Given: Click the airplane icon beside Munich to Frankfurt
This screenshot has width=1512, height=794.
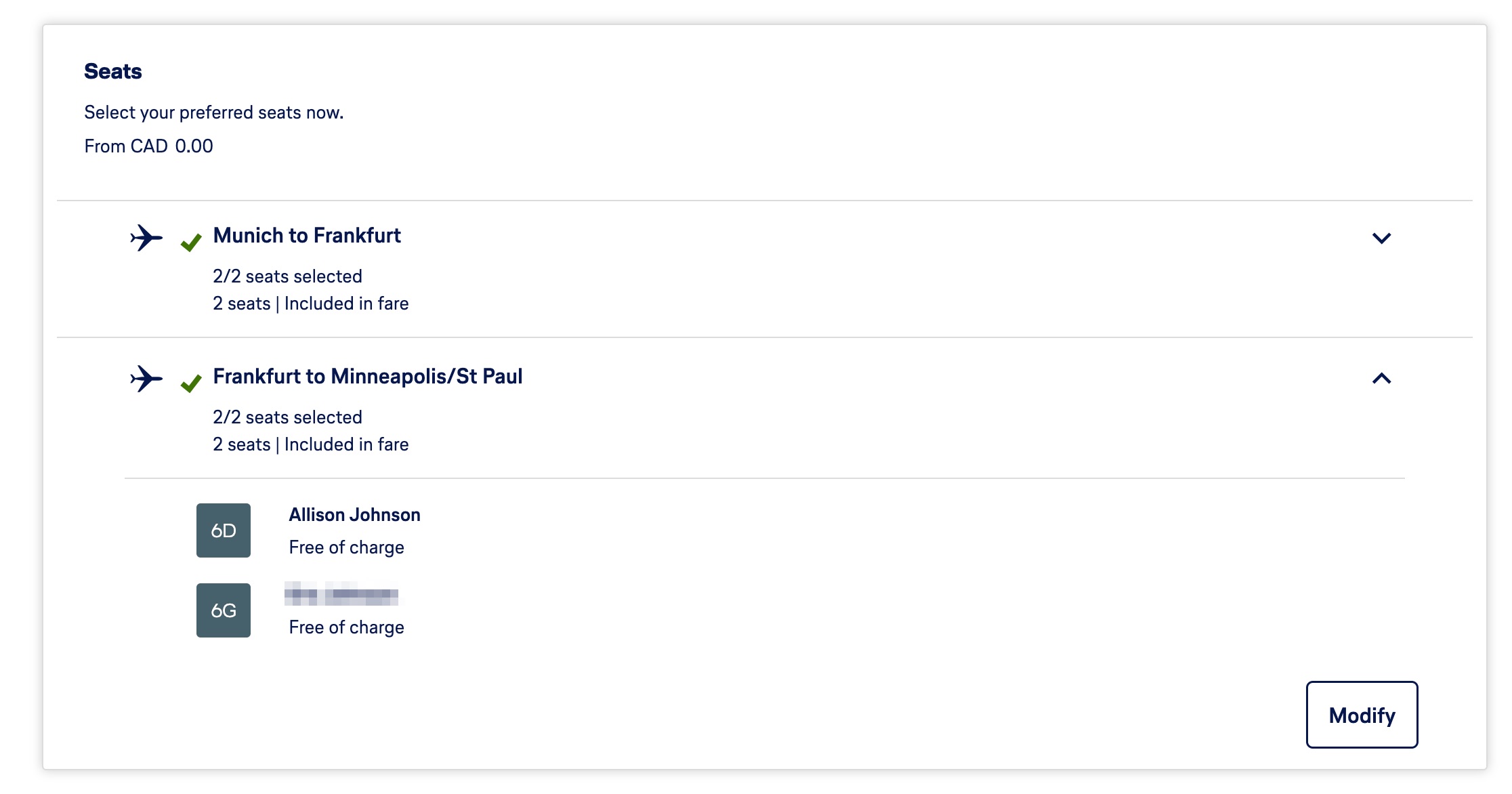Looking at the screenshot, I should coord(146,238).
